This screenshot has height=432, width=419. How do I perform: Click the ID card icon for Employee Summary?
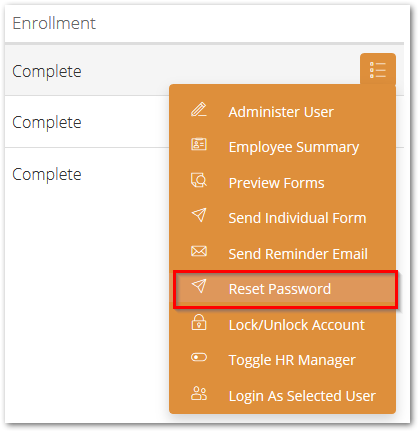tap(199, 144)
